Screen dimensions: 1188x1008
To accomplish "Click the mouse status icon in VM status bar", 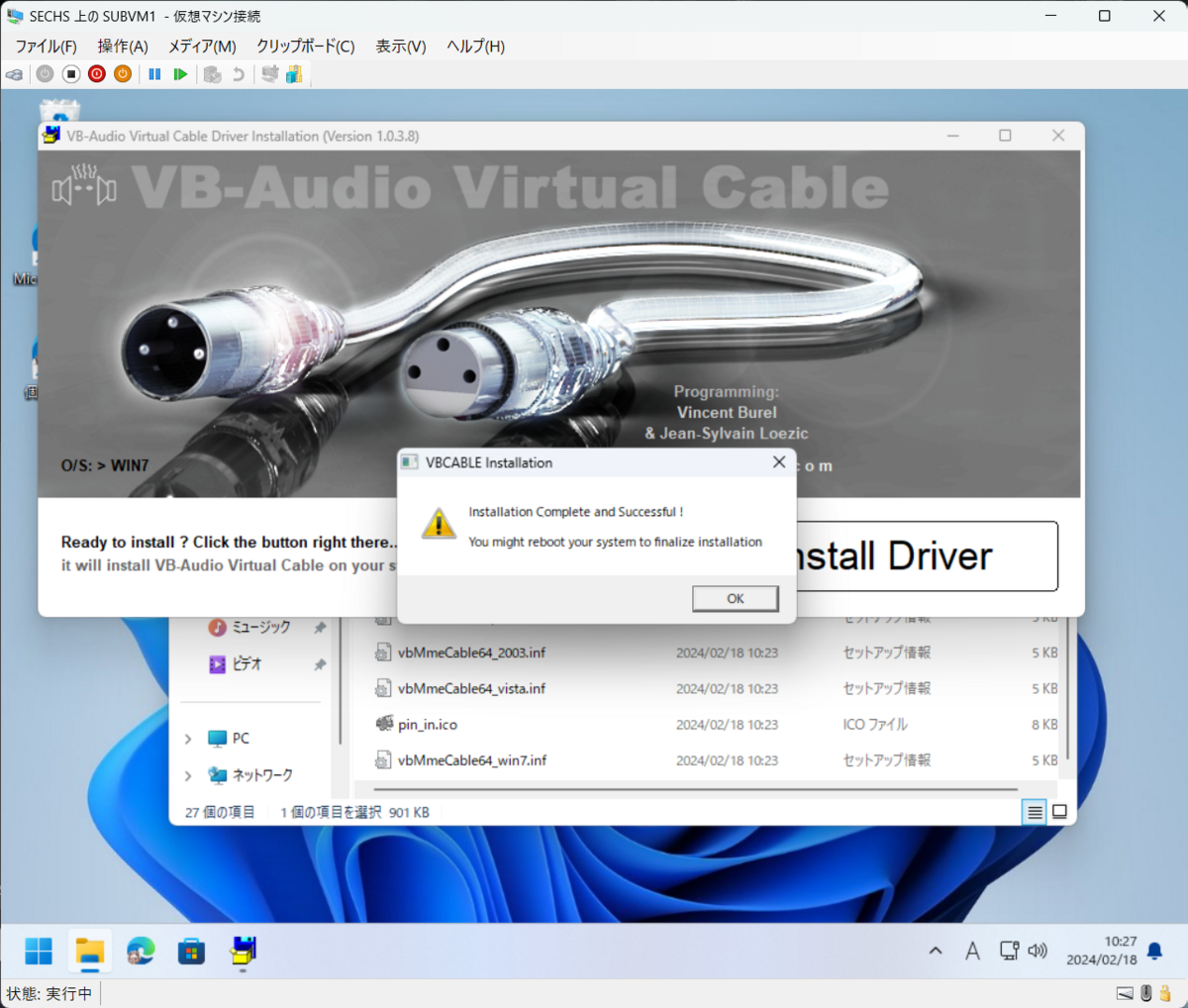I will (x=1146, y=993).
